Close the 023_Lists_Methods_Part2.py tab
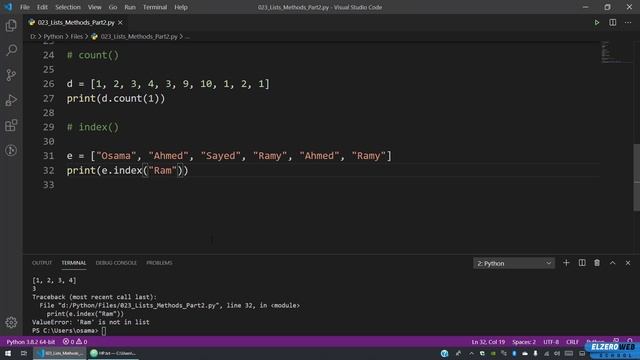 pyautogui.click(x=120, y=22)
